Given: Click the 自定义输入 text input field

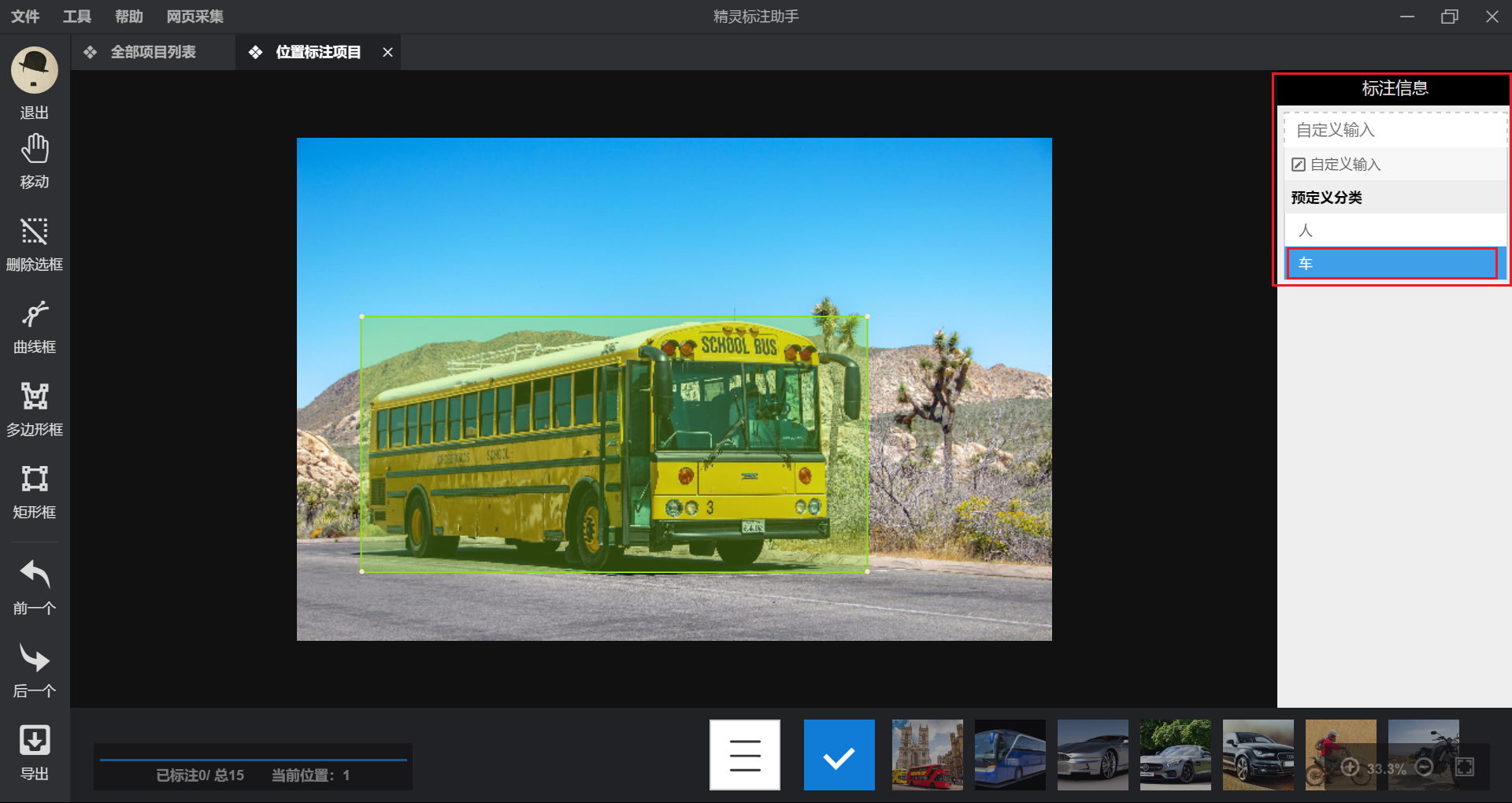Looking at the screenshot, I should 1395,130.
